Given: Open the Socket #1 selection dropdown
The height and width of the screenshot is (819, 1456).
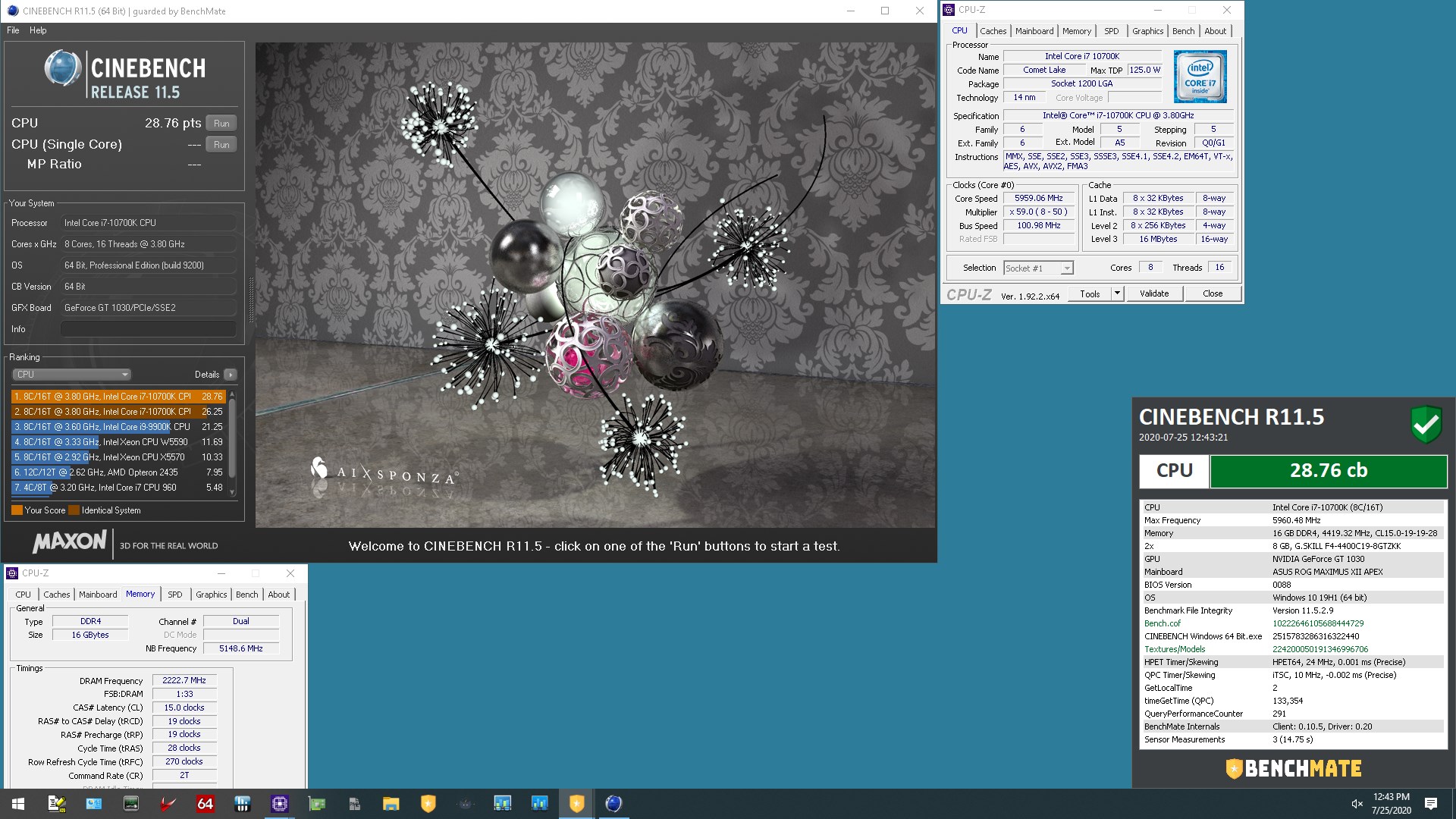Looking at the screenshot, I should 1038,268.
